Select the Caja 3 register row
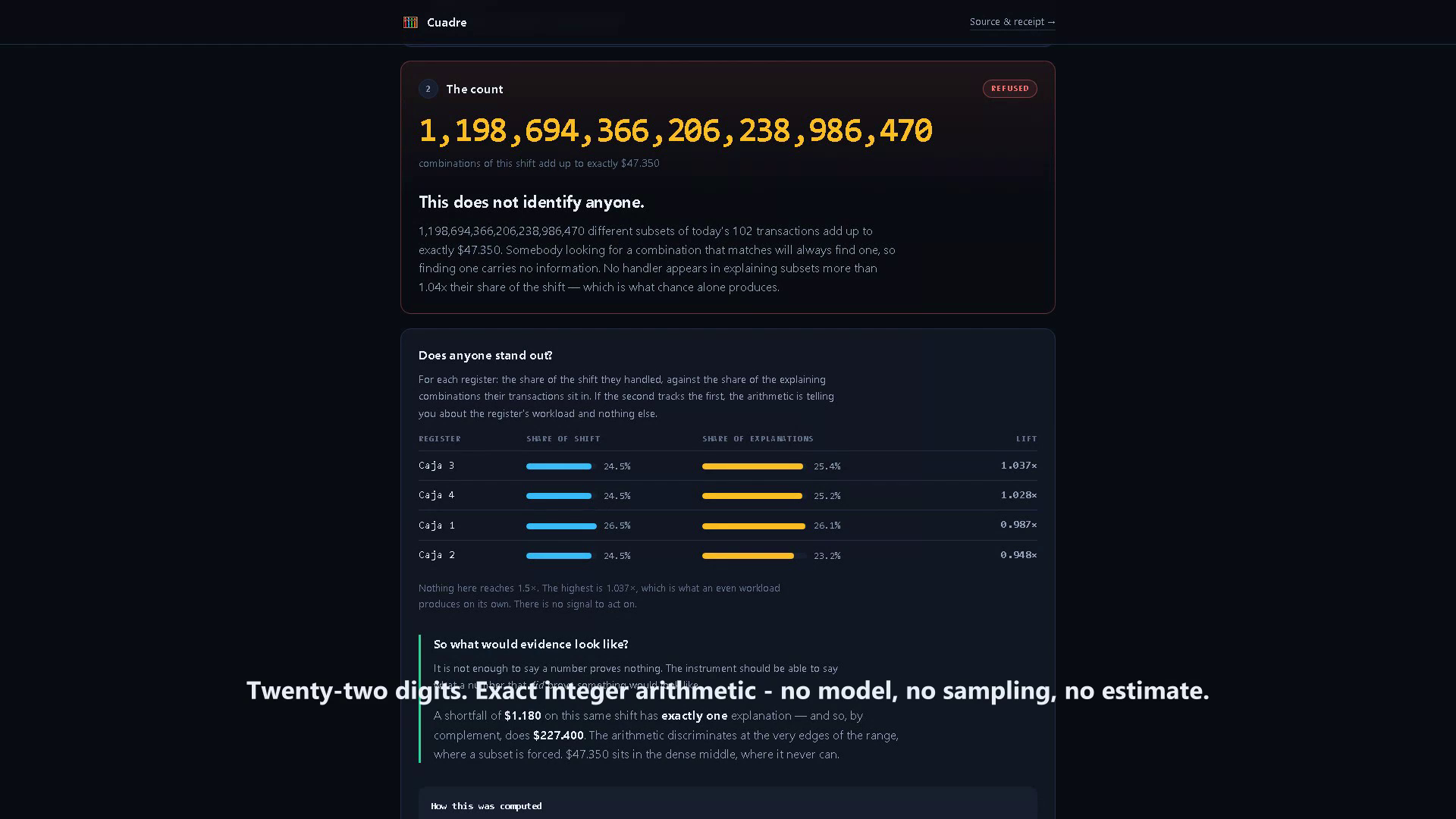Image resolution: width=1456 pixels, height=819 pixels. click(x=727, y=466)
